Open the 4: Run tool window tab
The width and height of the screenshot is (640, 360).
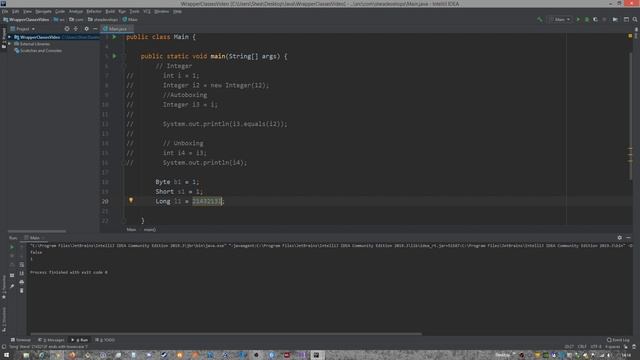point(80,340)
